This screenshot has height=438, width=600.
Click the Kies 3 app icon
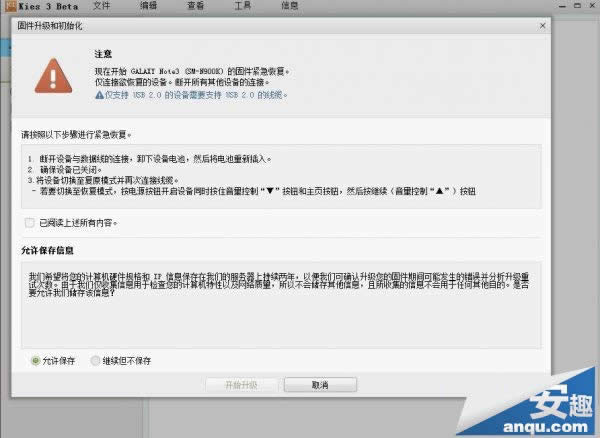(x=10, y=6)
